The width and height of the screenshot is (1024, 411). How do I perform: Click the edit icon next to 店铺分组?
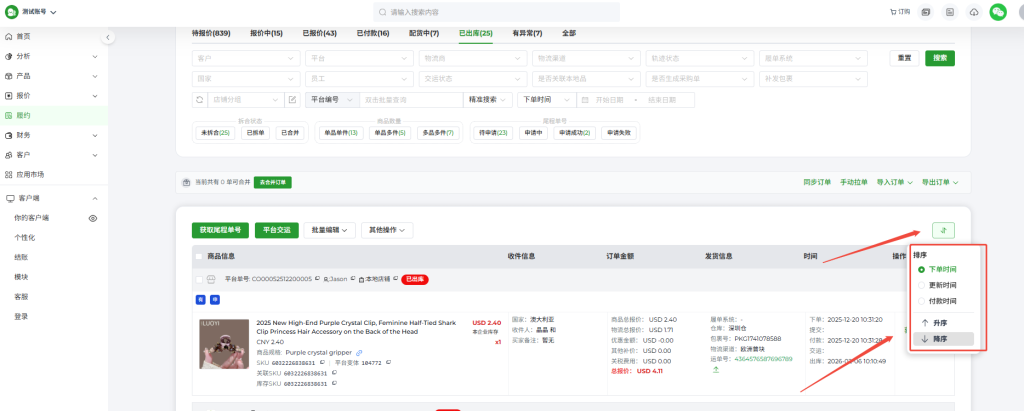coord(292,100)
